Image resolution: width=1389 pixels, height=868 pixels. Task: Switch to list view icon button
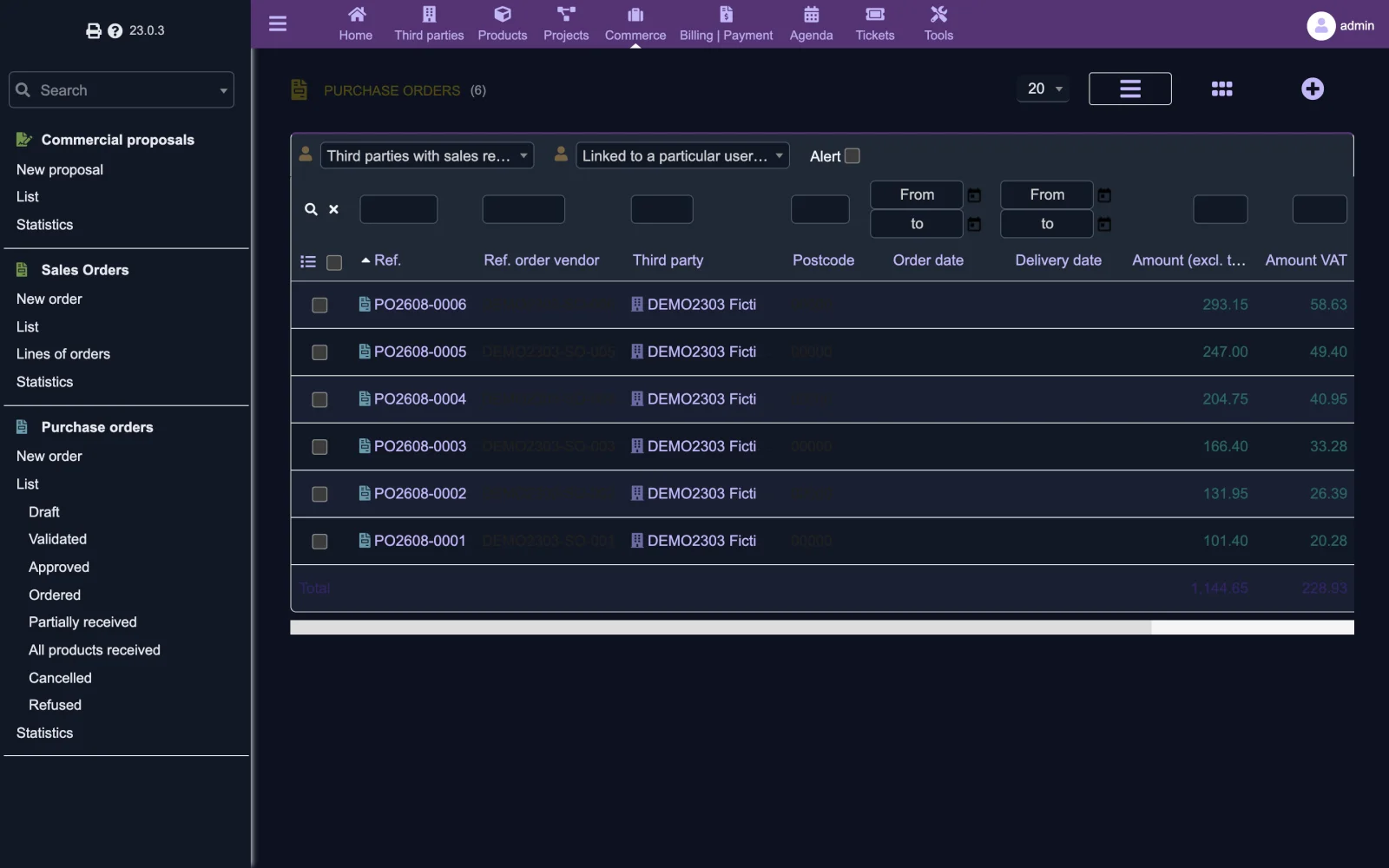pyautogui.click(x=1129, y=89)
